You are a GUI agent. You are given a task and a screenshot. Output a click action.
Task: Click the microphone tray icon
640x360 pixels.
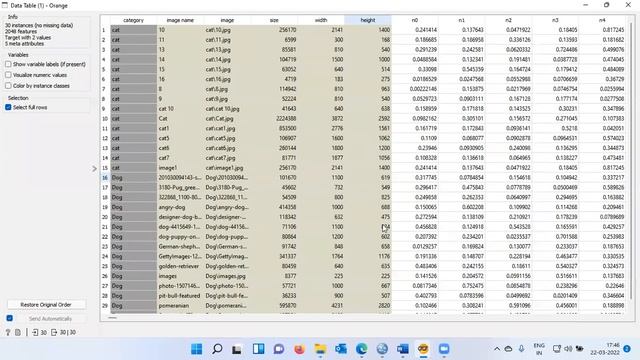[x=522, y=349]
